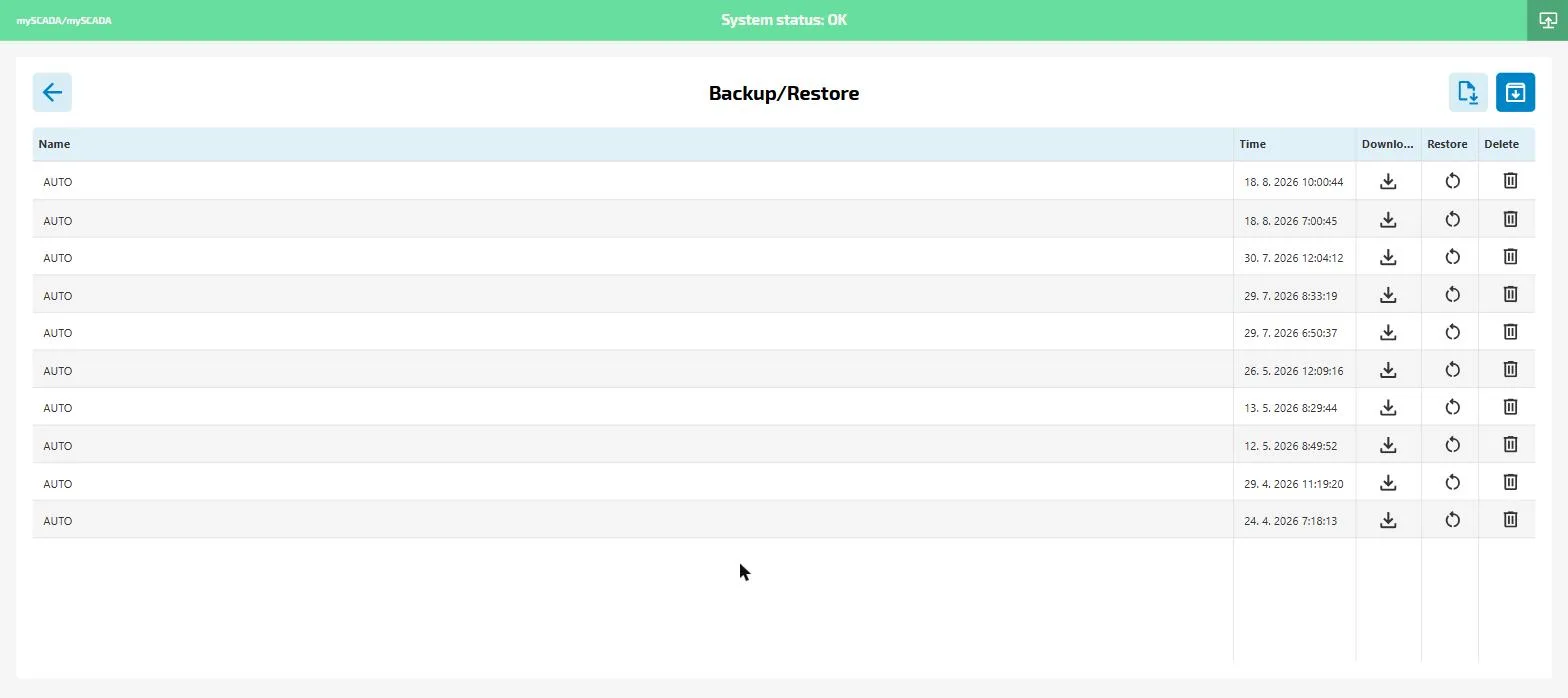1568x698 pixels.
Task: Restore the 30. 7. 2026 12:04:12 backup
Action: click(1452, 257)
